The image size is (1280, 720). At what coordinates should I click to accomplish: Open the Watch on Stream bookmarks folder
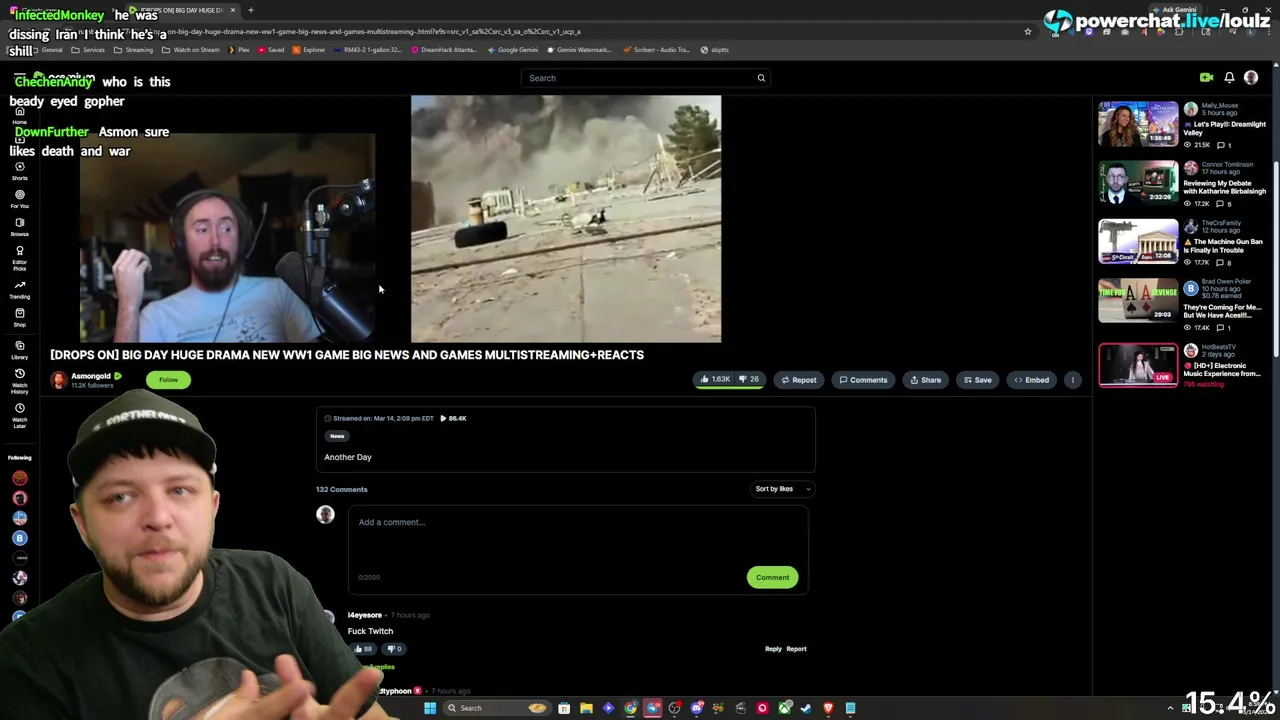click(x=192, y=50)
